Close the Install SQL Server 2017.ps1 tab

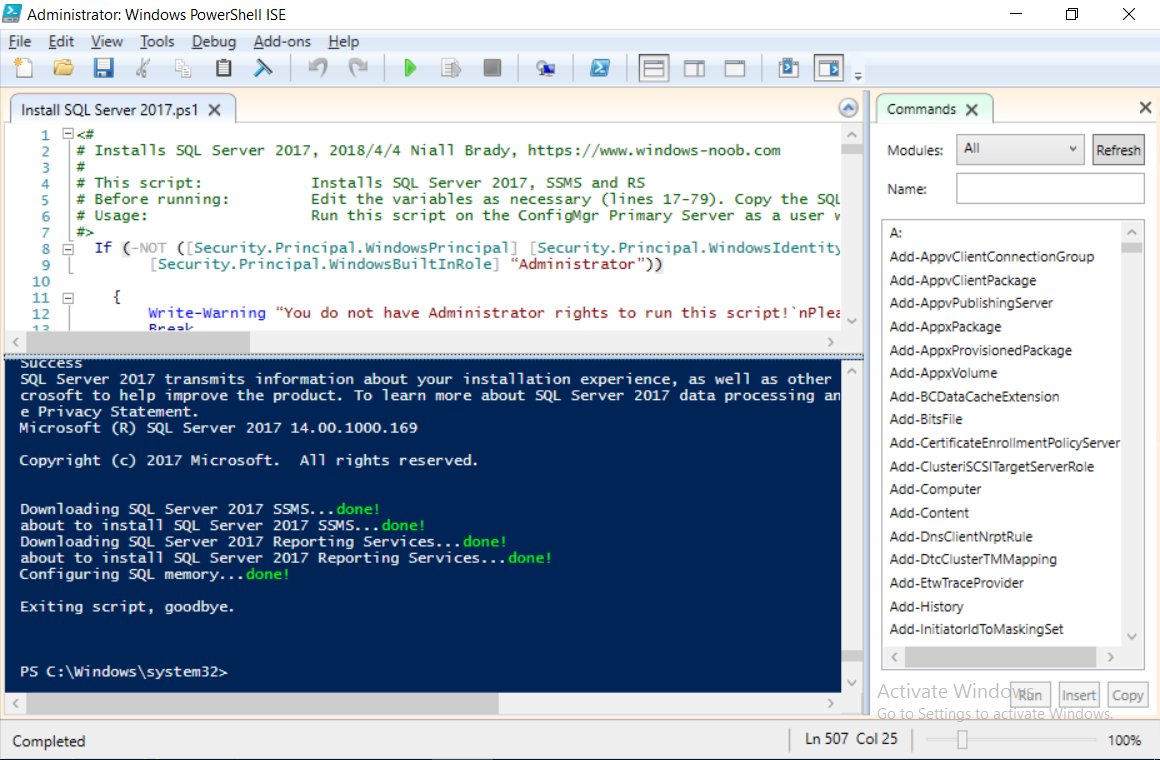coord(215,110)
